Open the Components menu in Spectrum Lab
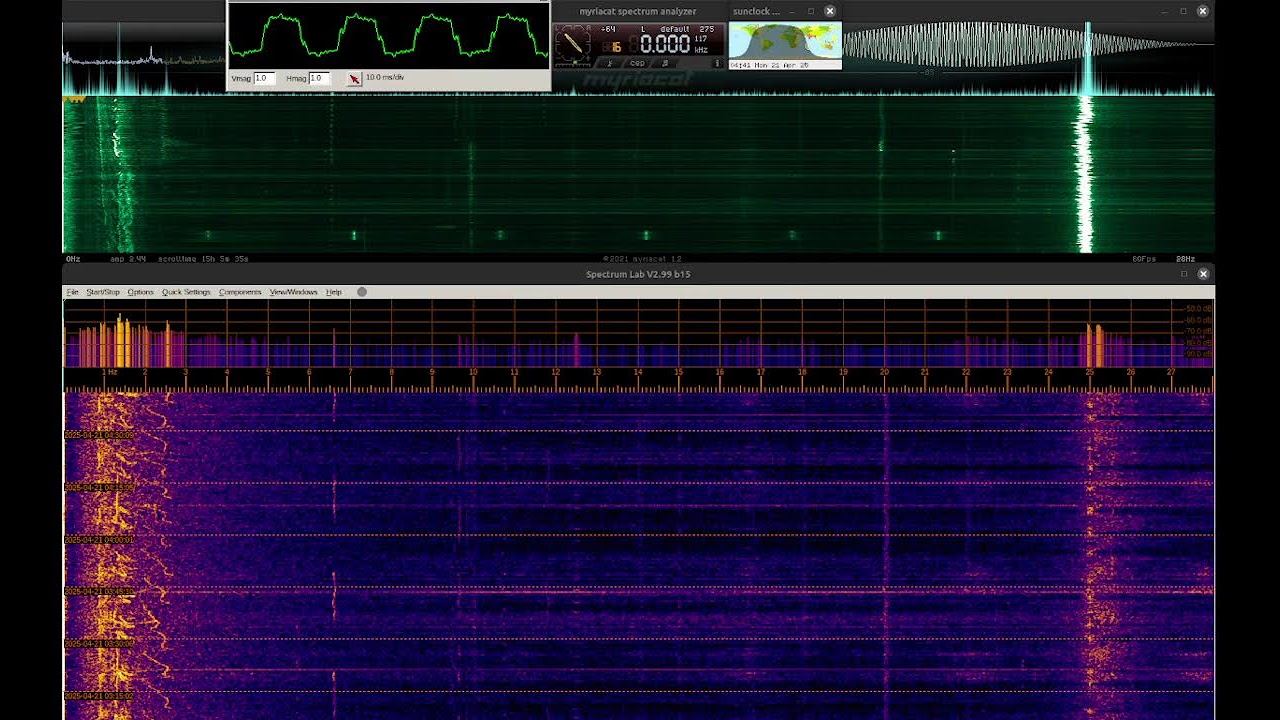 (240, 292)
